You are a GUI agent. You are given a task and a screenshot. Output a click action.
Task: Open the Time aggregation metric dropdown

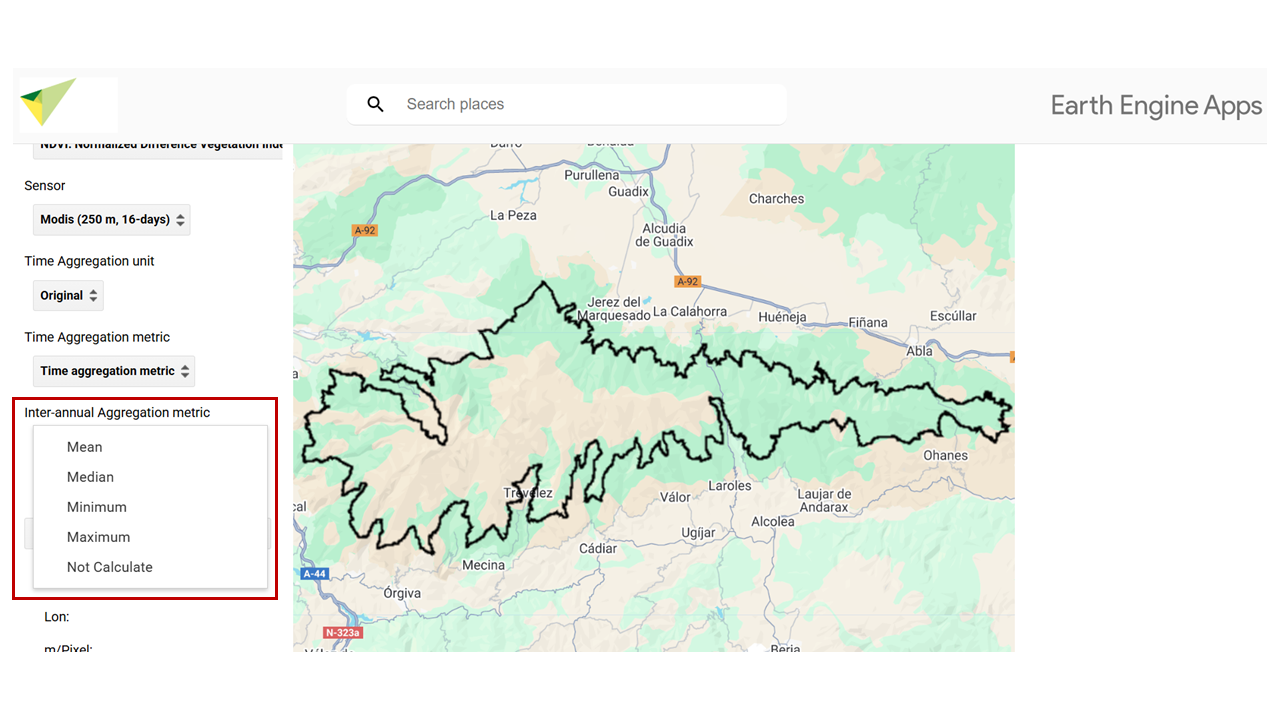pos(113,371)
